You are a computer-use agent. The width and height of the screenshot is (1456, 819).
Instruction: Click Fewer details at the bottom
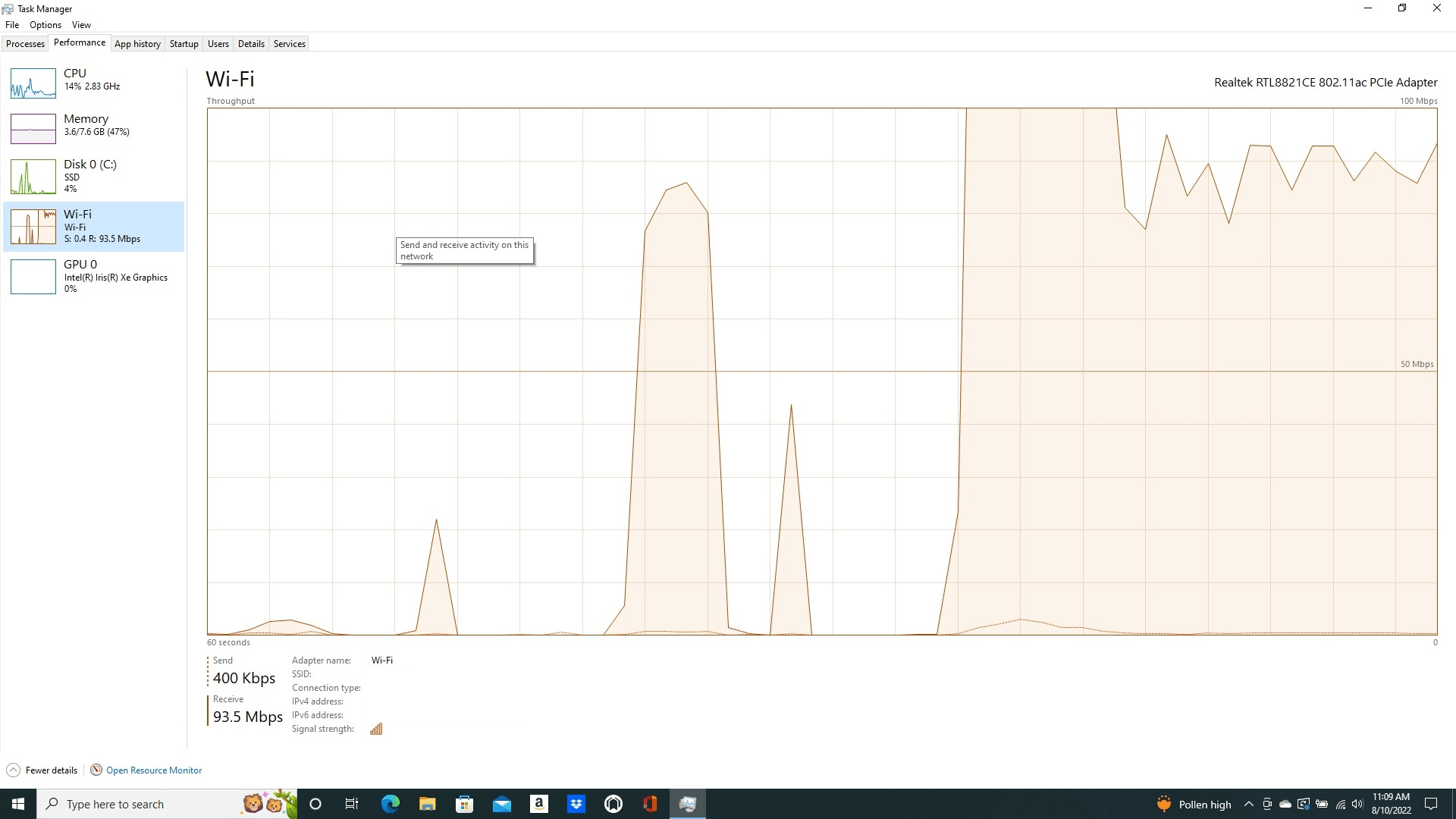[x=42, y=770]
